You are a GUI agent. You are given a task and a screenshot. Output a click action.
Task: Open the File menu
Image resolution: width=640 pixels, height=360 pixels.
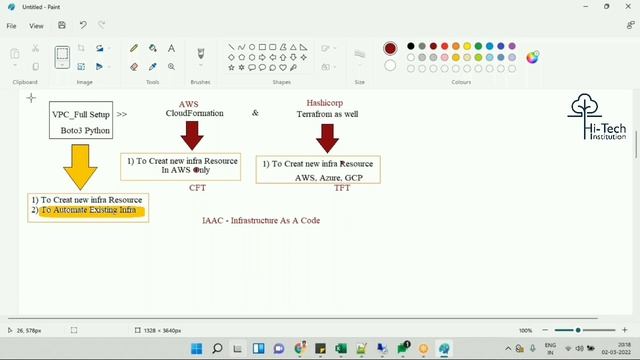(11, 26)
